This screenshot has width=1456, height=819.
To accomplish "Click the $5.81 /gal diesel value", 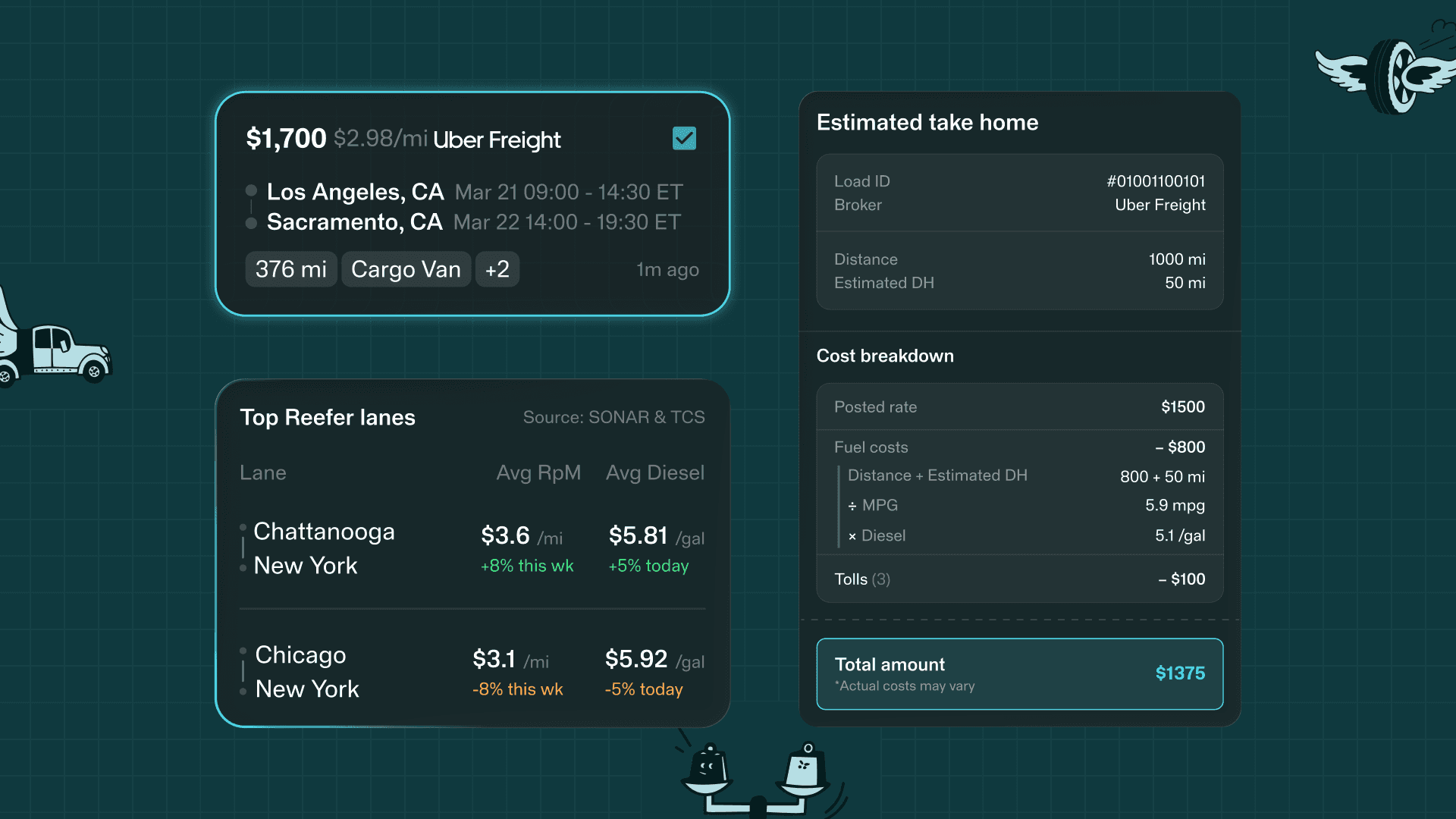I will coord(657,536).
